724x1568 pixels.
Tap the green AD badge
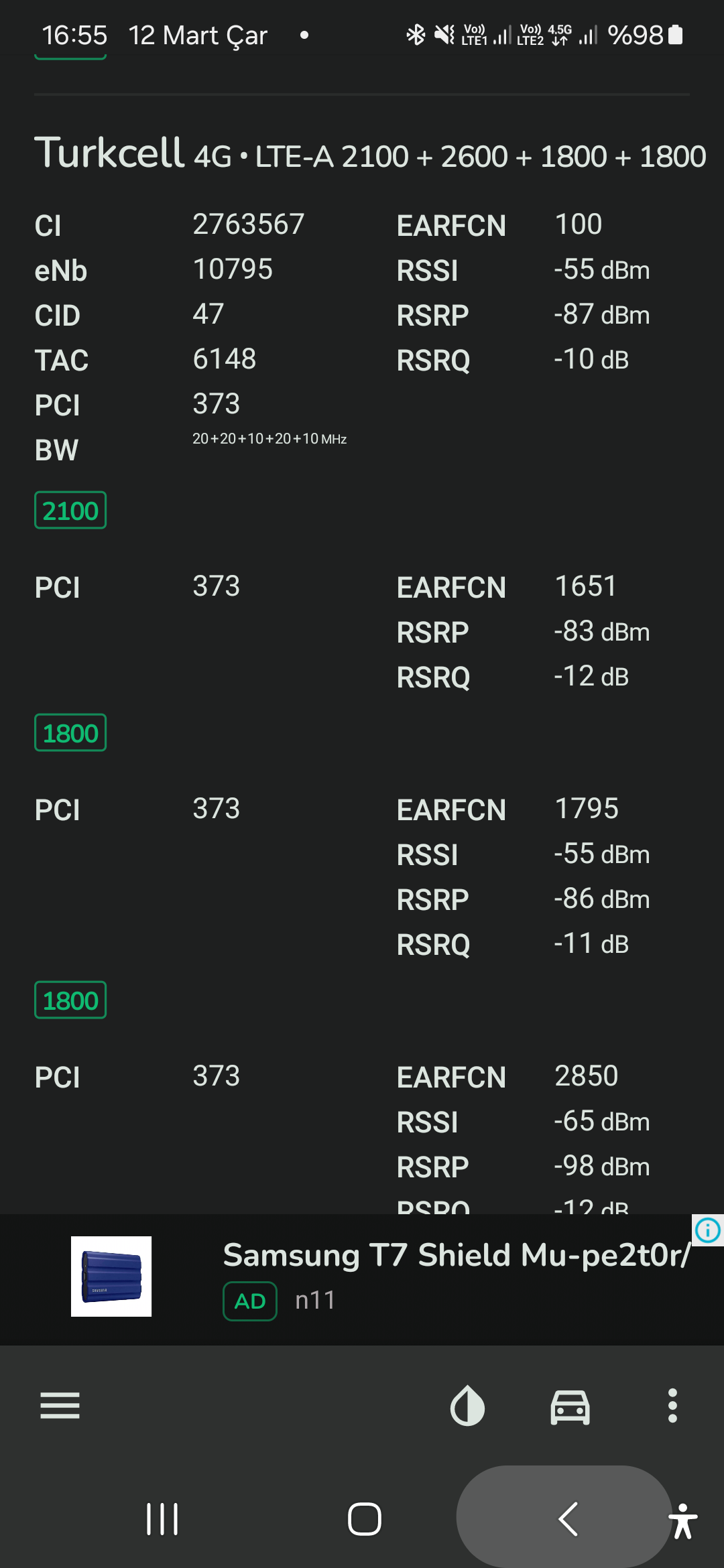pos(250,1301)
